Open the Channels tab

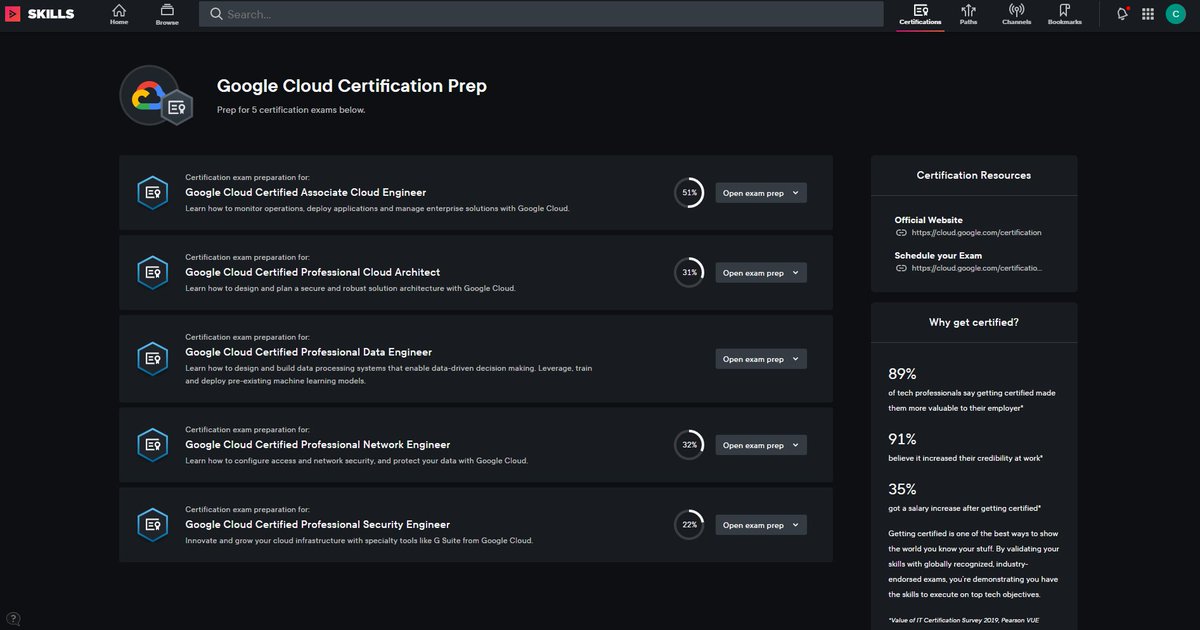[x=1016, y=15]
